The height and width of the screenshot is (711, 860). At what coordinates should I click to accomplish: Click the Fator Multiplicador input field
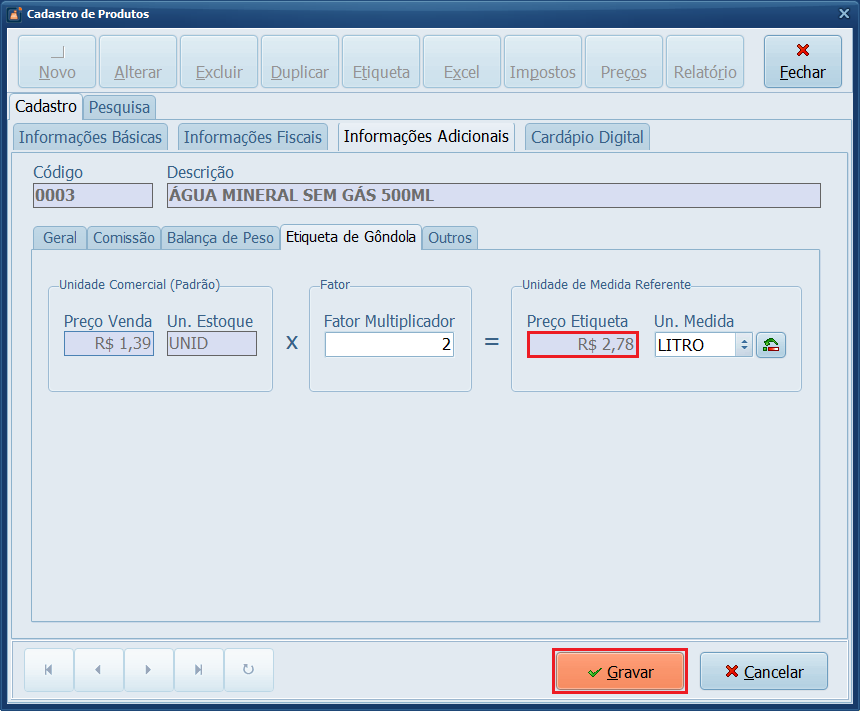point(389,345)
